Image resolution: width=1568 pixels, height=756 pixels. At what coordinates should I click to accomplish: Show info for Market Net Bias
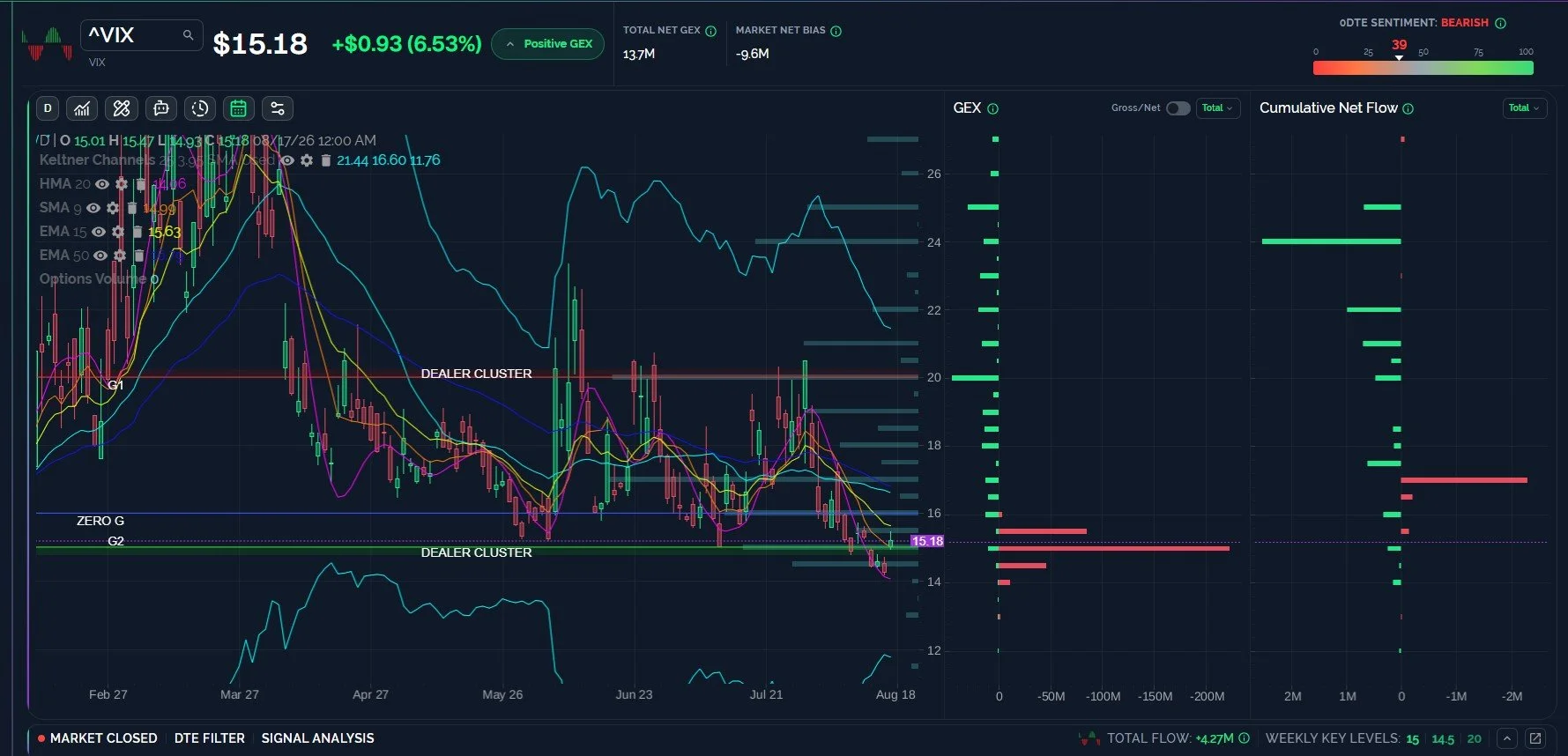coord(836,31)
